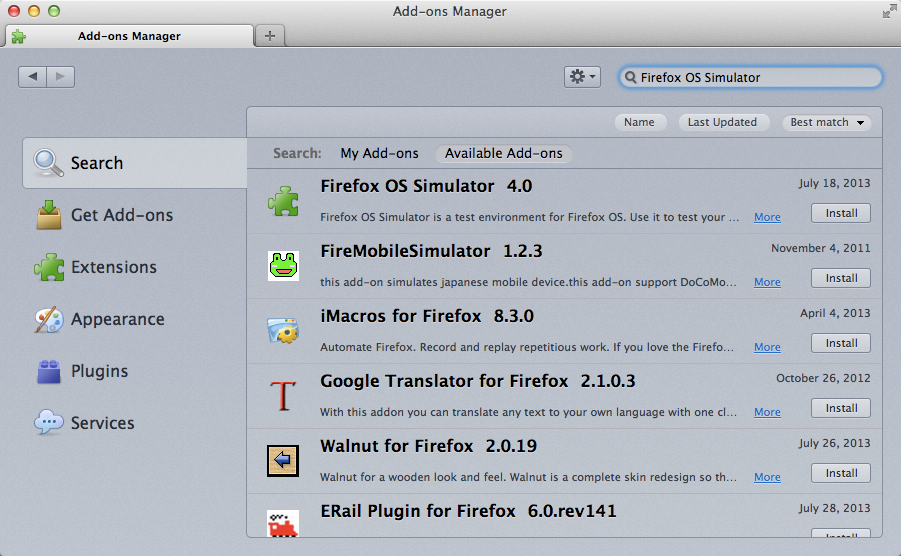Switch to the Appearance category
This screenshot has width=901, height=556.
pos(117,319)
